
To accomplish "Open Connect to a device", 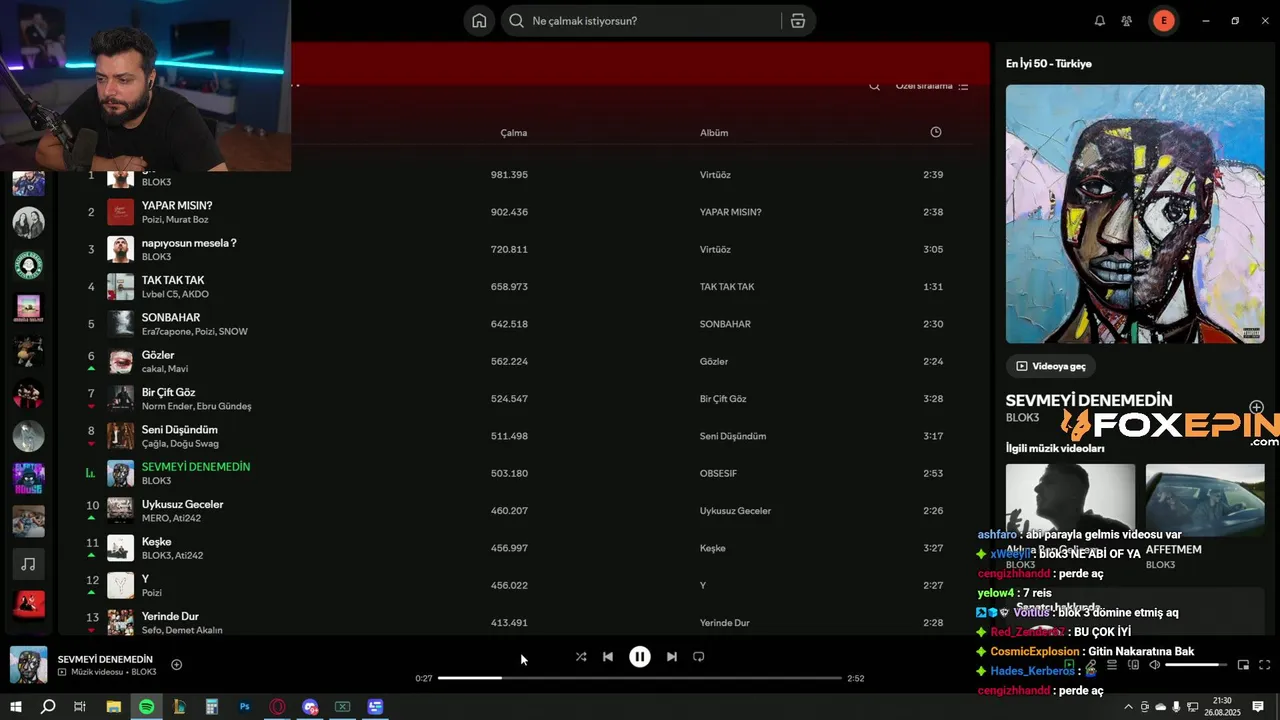I will point(1132,665).
